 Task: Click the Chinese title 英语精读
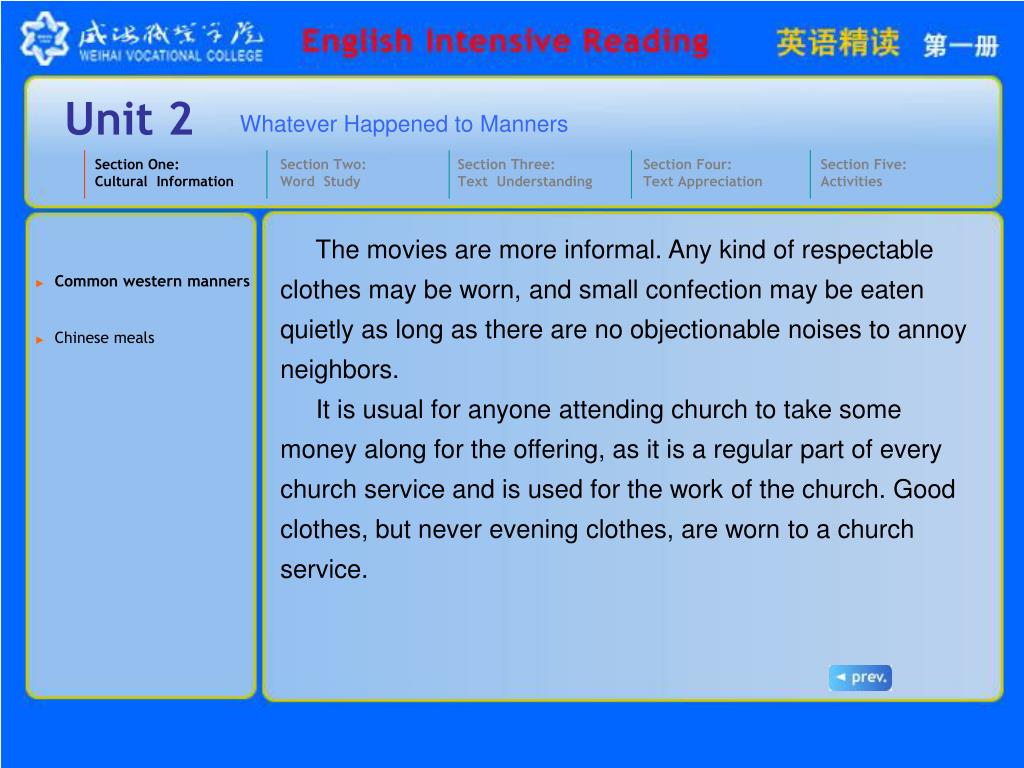(838, 42)
